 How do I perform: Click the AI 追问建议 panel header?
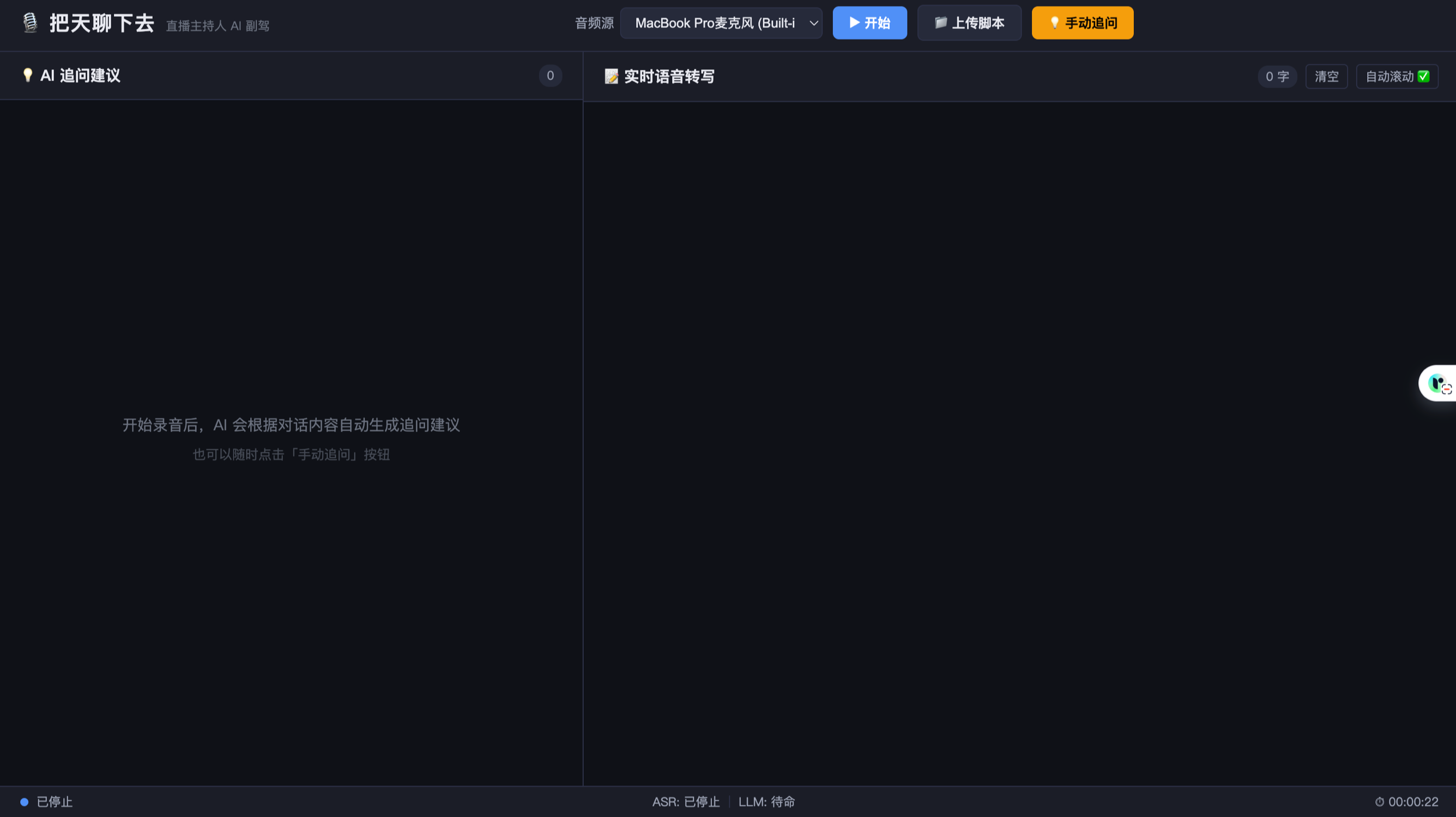point(80,76)
